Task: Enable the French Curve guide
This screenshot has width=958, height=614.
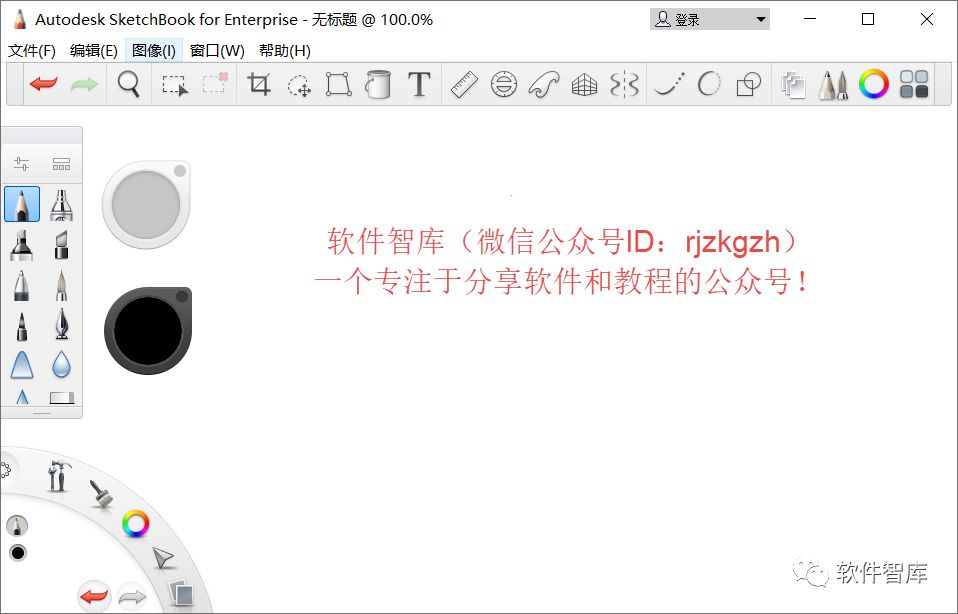Action: pos(544,84)
